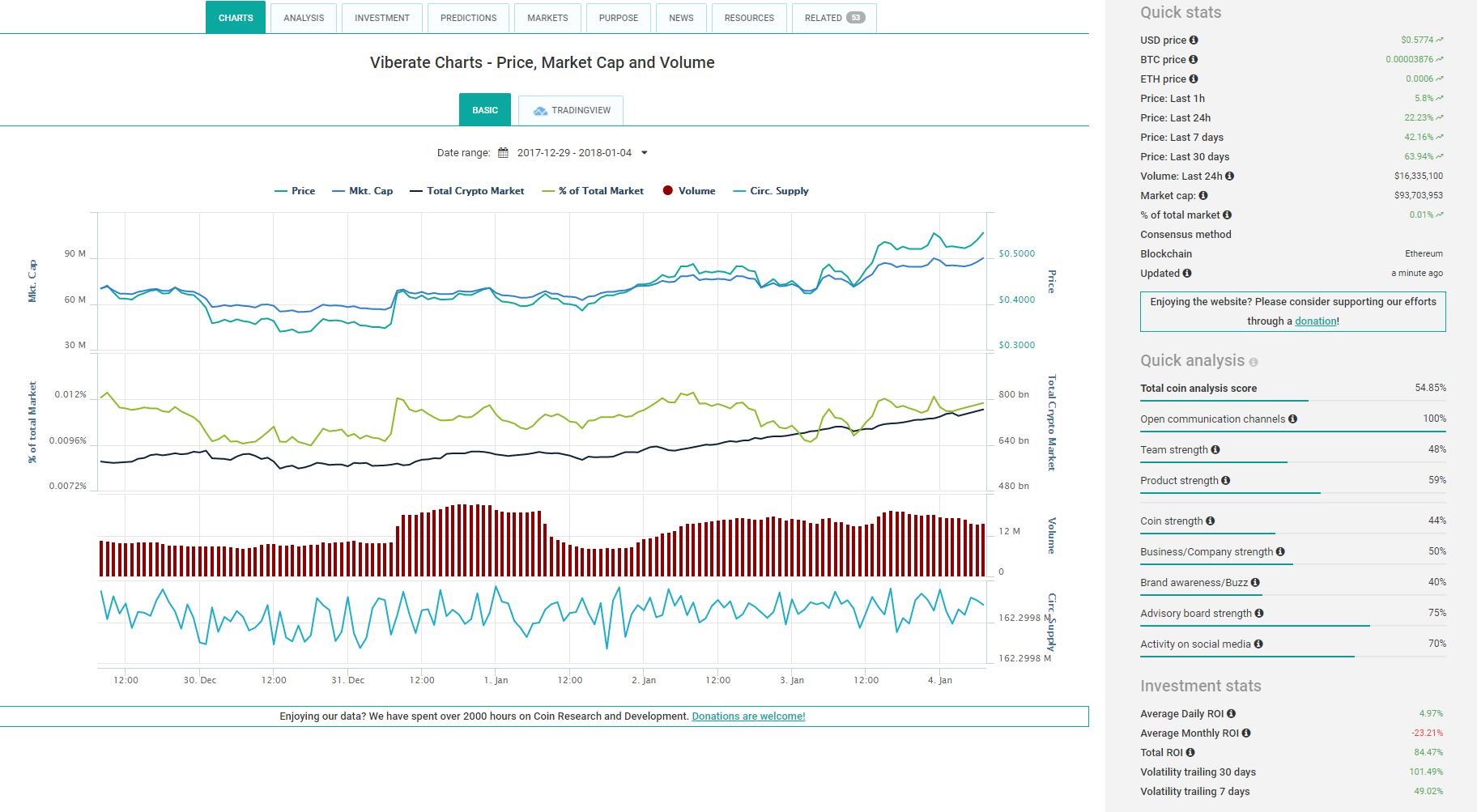Toggle the Circ. Supply legend series
The height and width of the screenshot is (812, 1477).
771,191
